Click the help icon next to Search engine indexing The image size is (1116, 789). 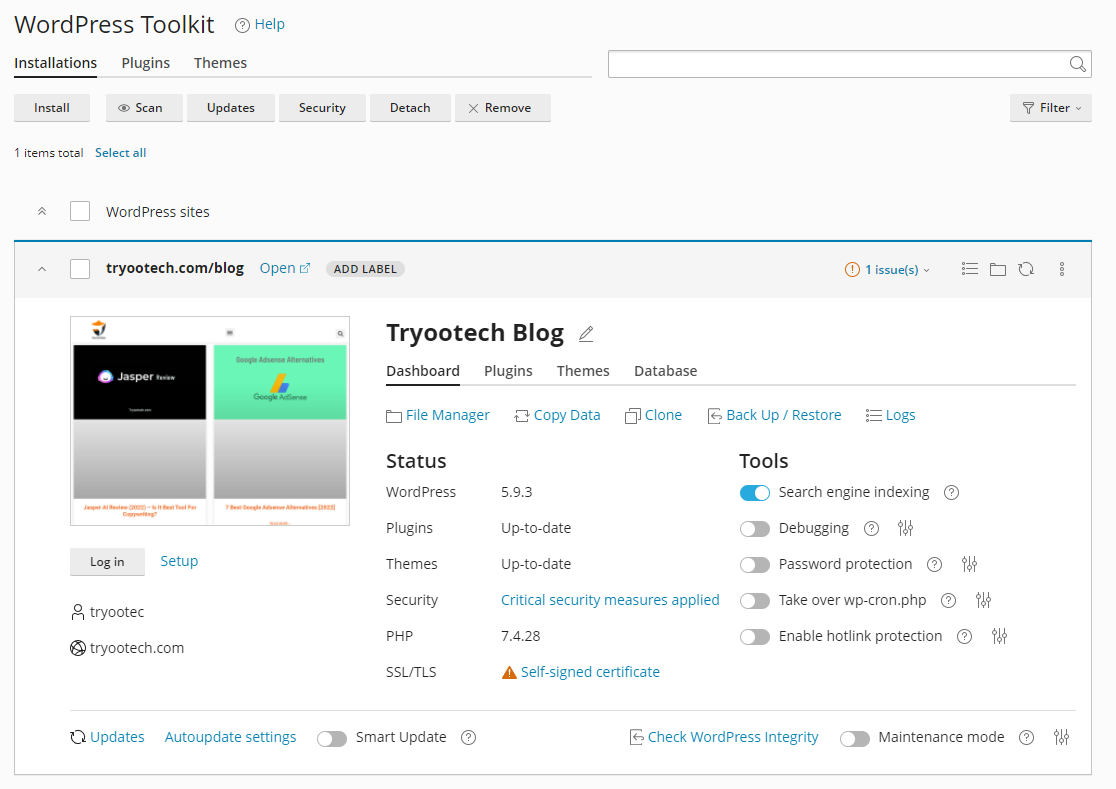point(951,492)
